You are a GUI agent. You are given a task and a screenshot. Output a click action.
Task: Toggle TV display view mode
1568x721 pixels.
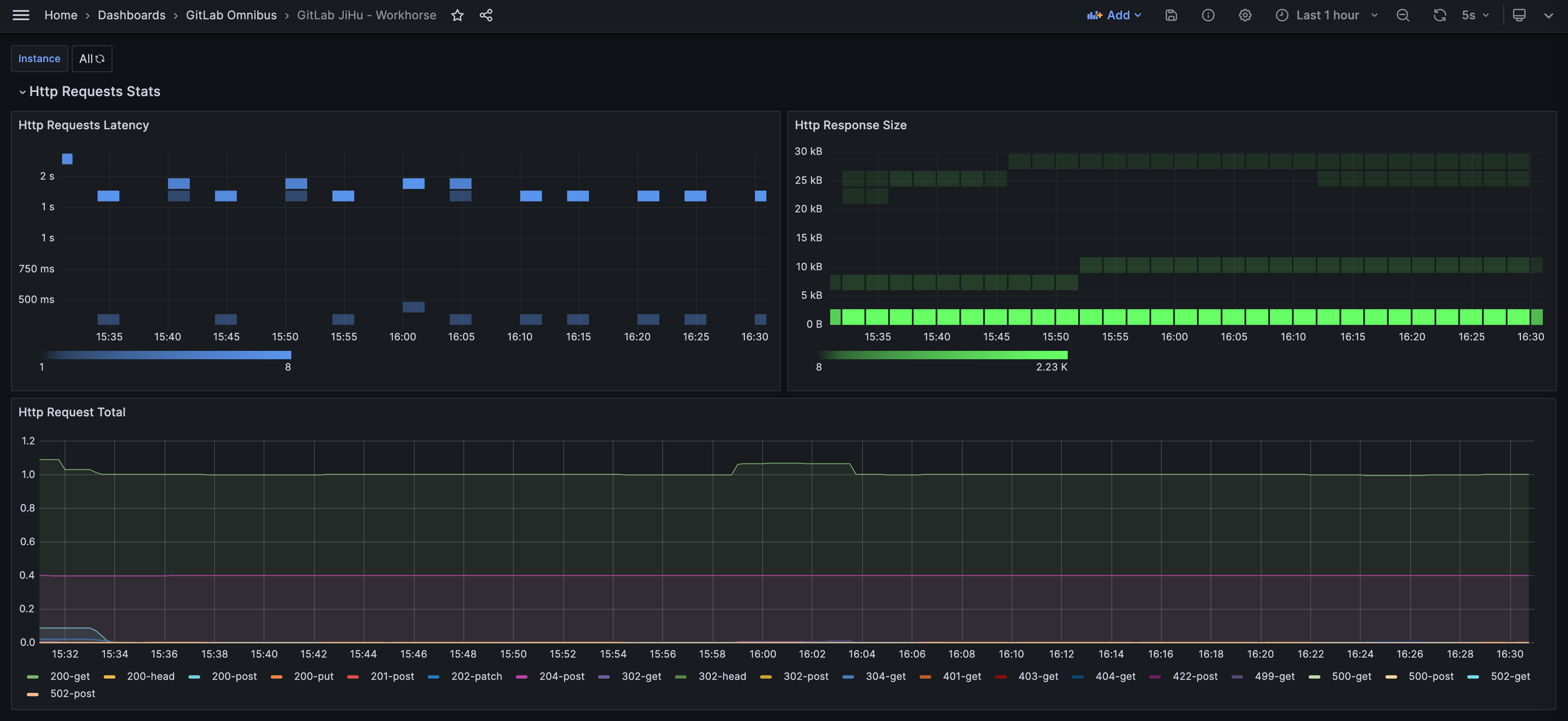point(1519,15)
